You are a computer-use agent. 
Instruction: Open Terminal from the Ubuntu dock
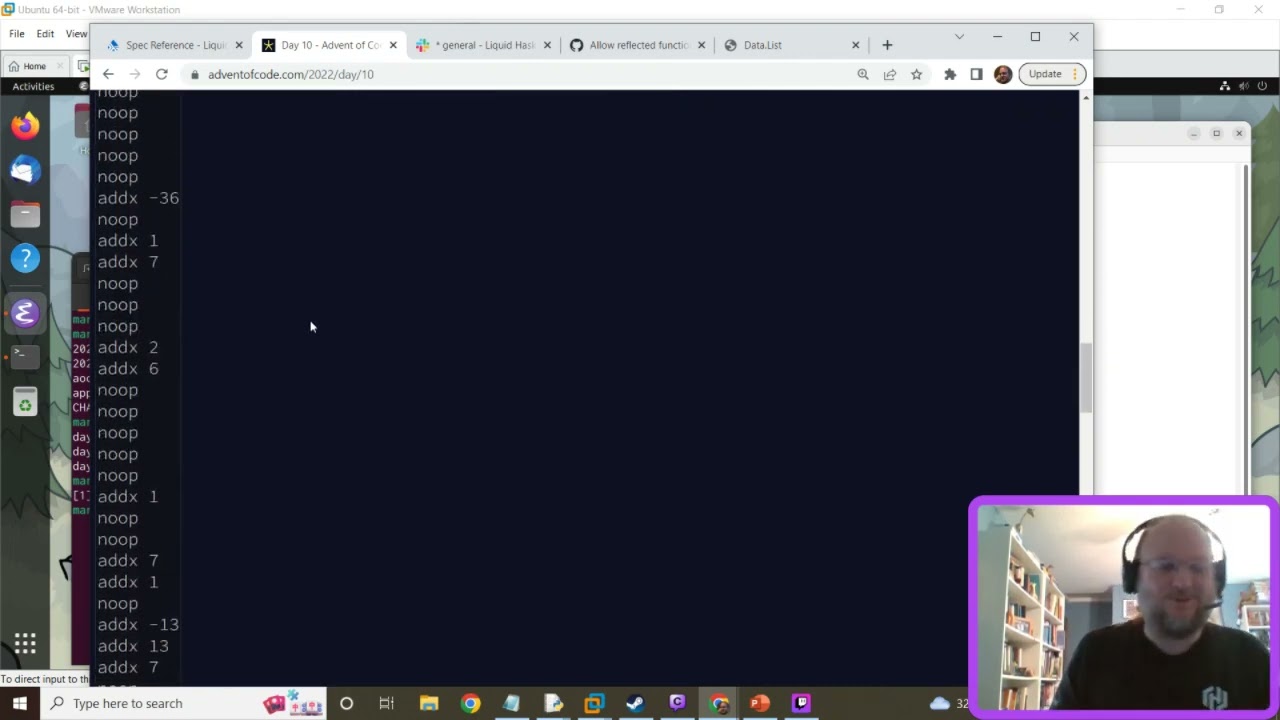click(25, 355)
